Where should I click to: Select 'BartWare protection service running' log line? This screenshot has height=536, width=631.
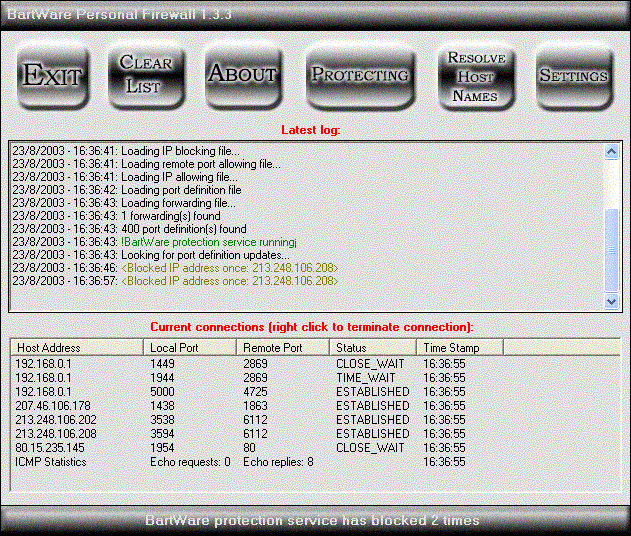pos(155,242)
